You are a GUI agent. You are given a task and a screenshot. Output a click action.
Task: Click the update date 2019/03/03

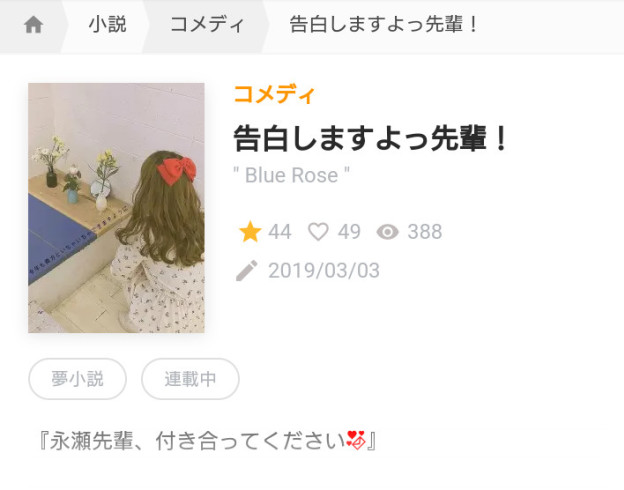(x=324, y=271)
